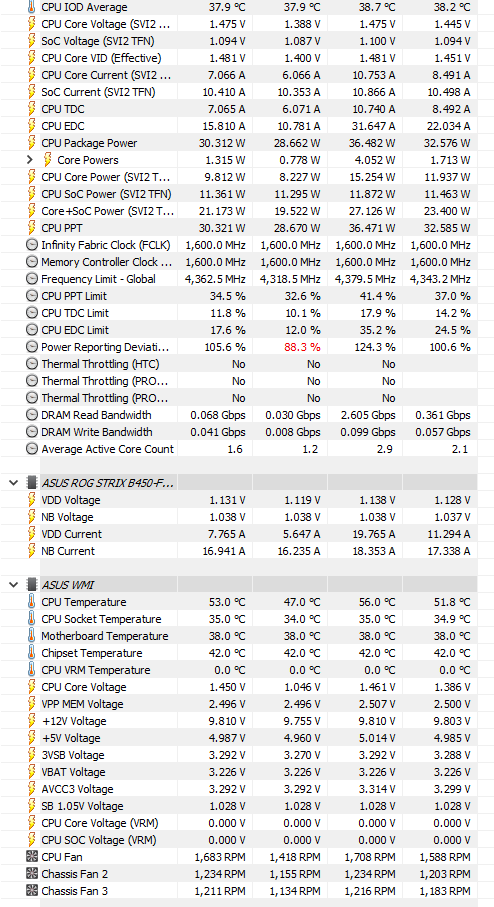Viewport: 494px width, 907px height.
Task: Click the chip icon beside ASUS WMI
Action: click(x=32, y=585)
